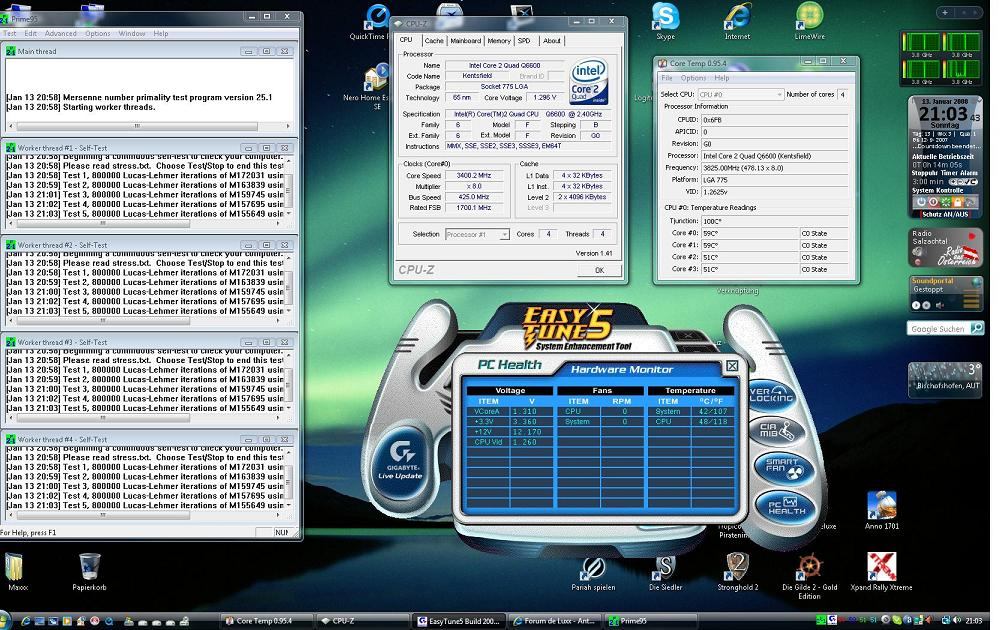The height and width of the screenshot is (630, 1008).
Task: Open the Maxxx folder on desktop
Action: point(17,572)
